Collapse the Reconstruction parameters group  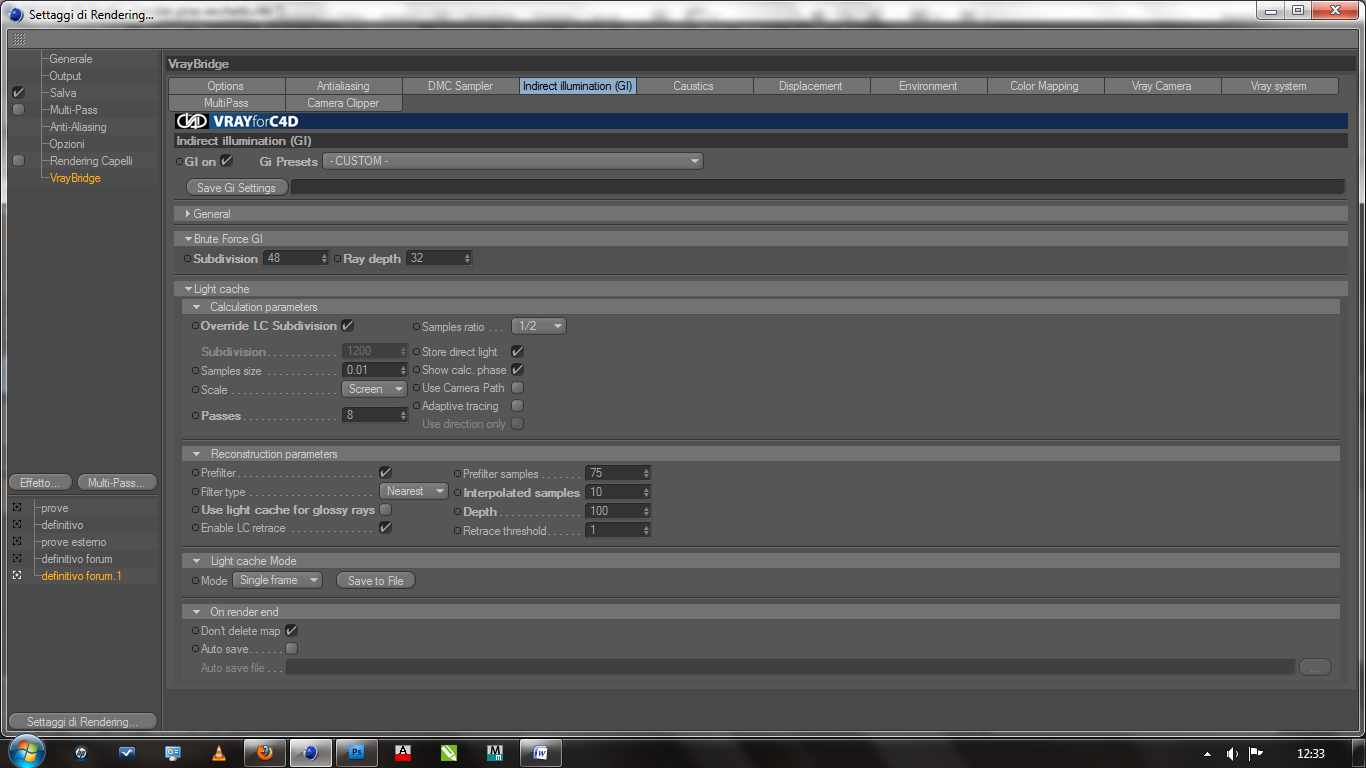[197, 454]
